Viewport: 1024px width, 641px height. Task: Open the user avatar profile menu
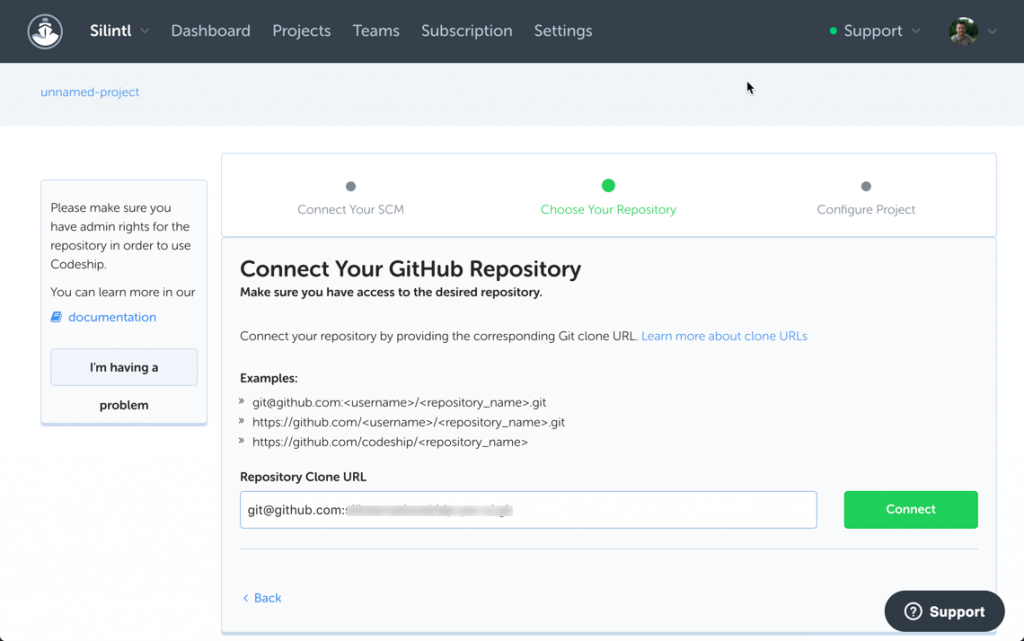(963, 31)
